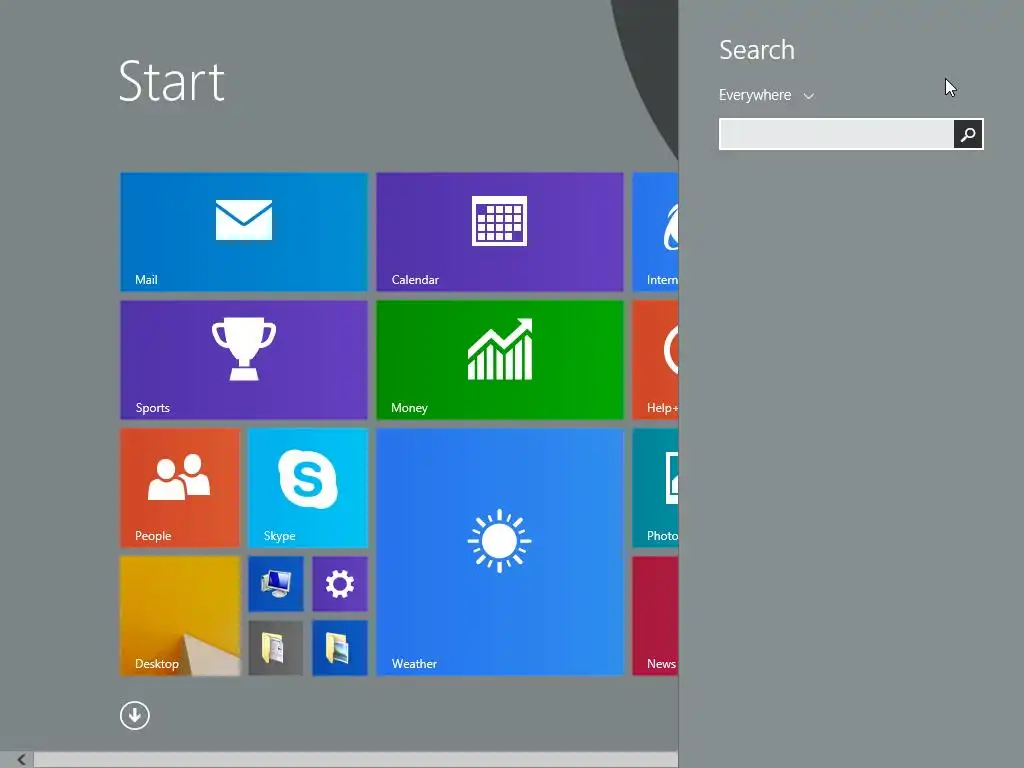Viewport: 1024px width, 768px height.
Task: Launch the Sports tile with trophy
Action: (x=244, y=360)
